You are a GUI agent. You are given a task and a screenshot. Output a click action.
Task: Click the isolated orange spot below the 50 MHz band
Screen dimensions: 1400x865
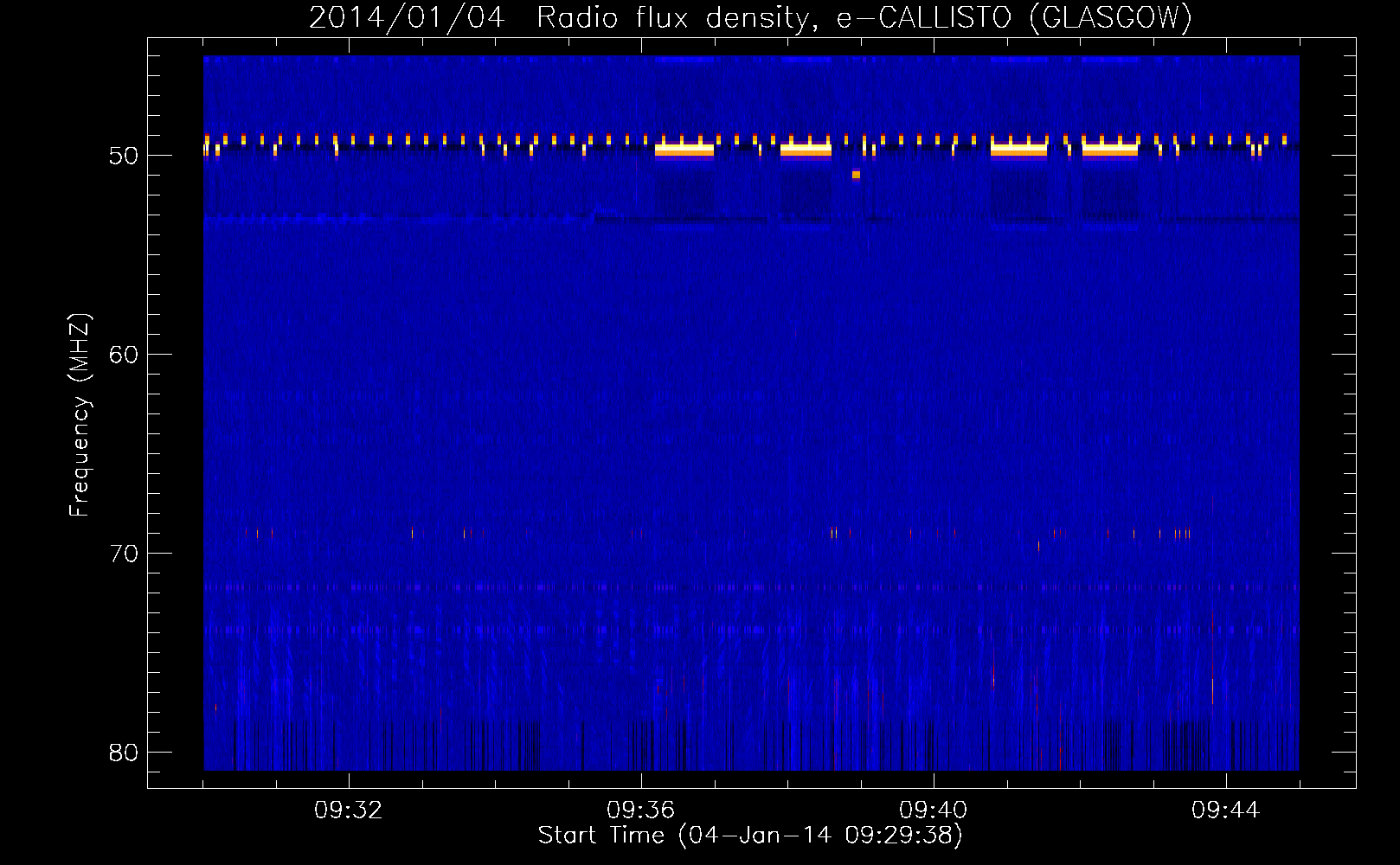[856, 175]
